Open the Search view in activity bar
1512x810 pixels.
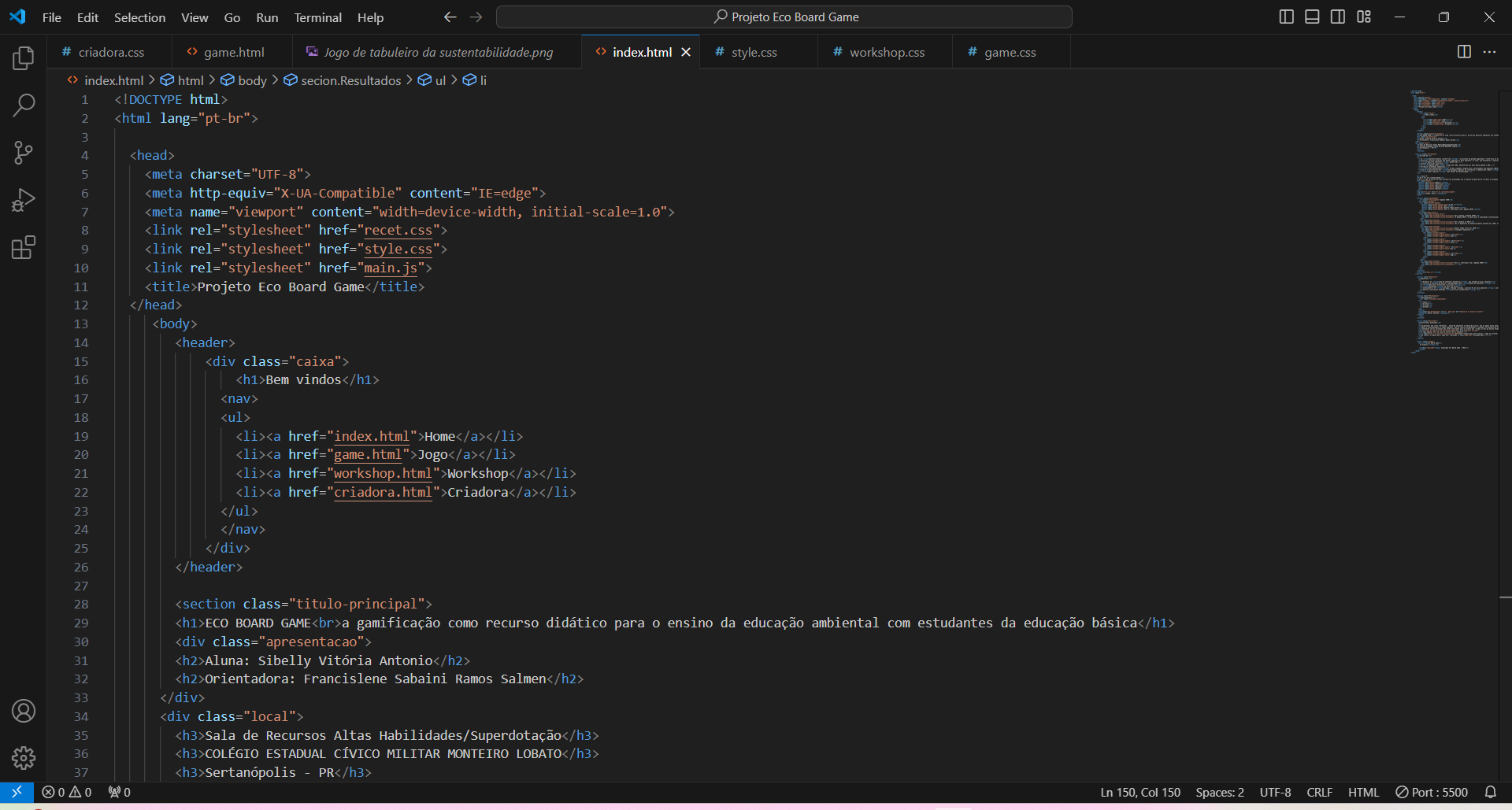[24, 105]
